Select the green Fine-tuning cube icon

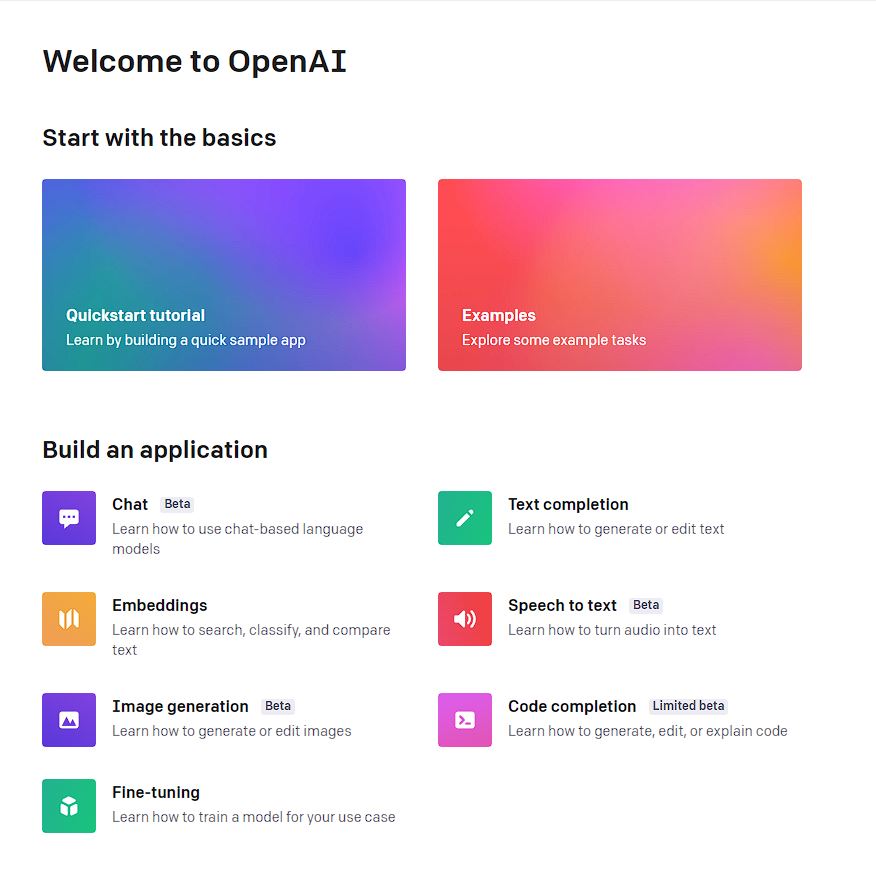pyautogui.click(x=69, y=806)
